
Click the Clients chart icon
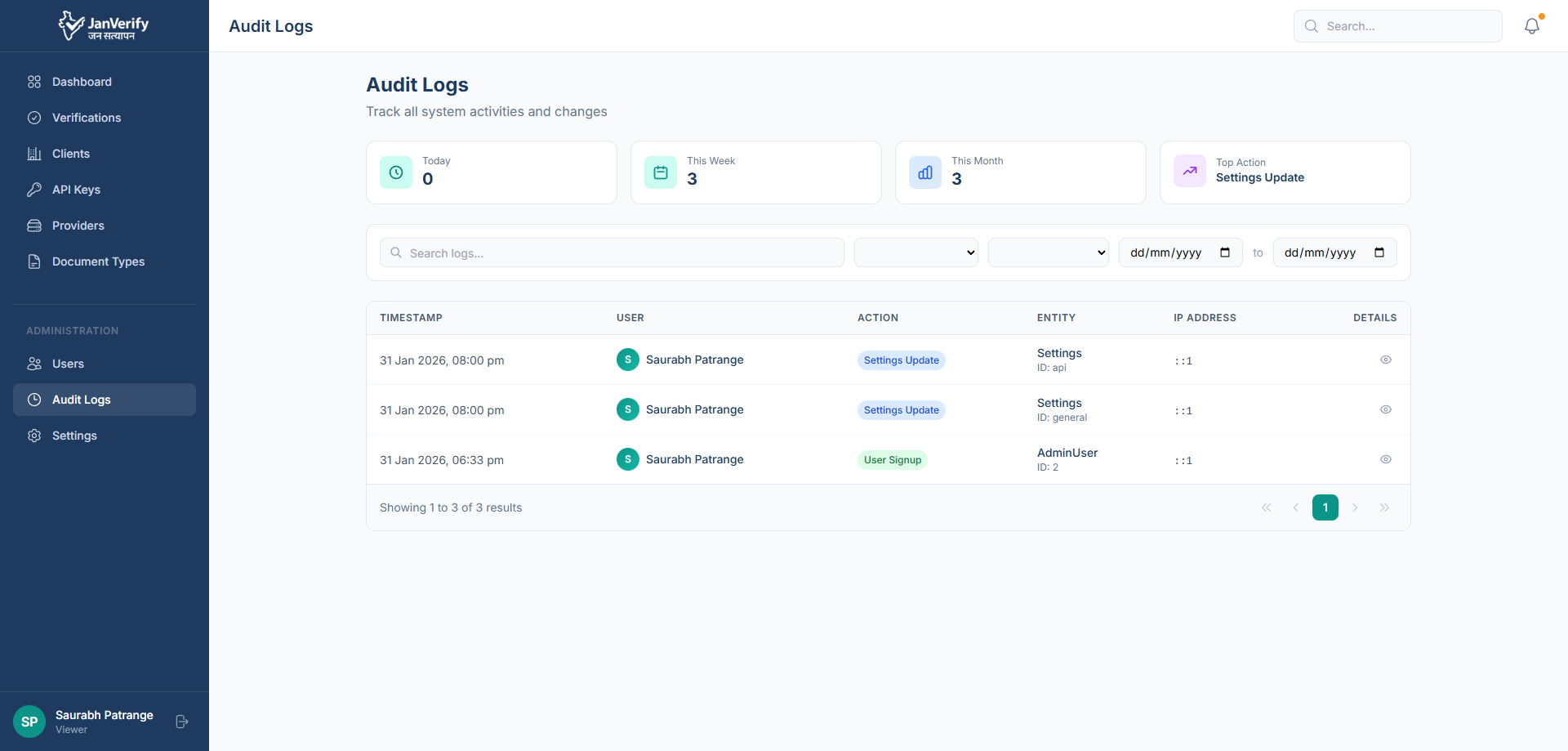[x=33, y=154]
